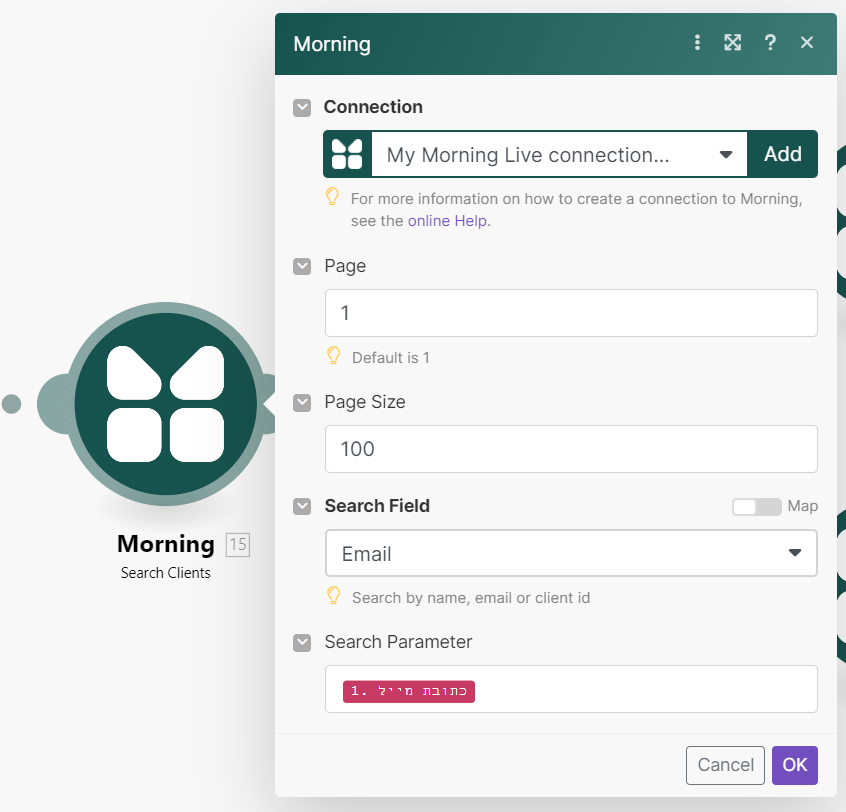Click the large Morning Search Clients module

click(x=166, y=404)
